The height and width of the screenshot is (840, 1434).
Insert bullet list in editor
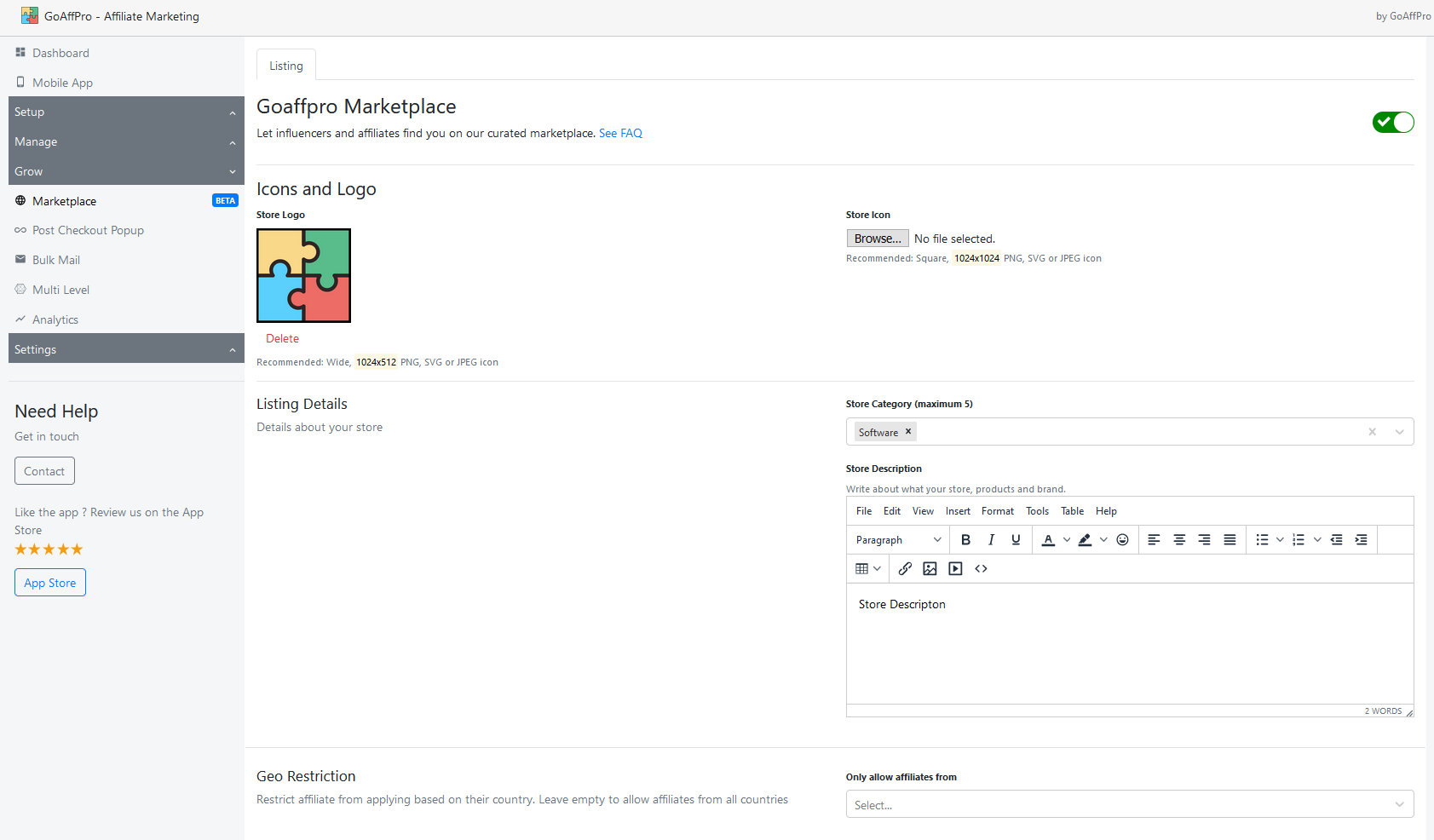tap(1262, 539)
